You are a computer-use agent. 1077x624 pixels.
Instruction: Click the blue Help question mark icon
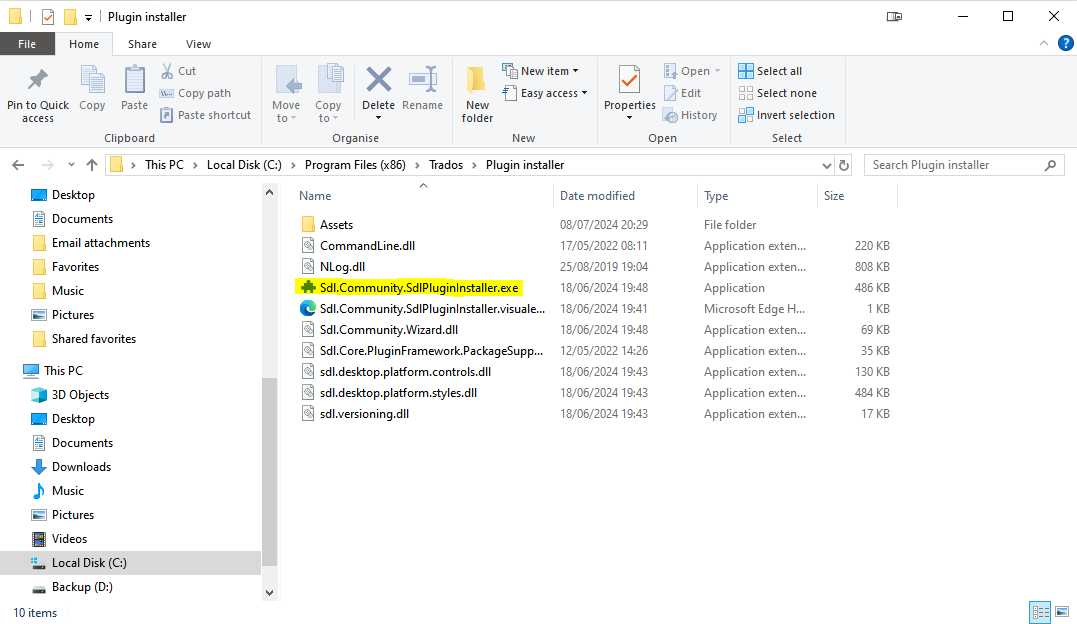[1065, 43]
